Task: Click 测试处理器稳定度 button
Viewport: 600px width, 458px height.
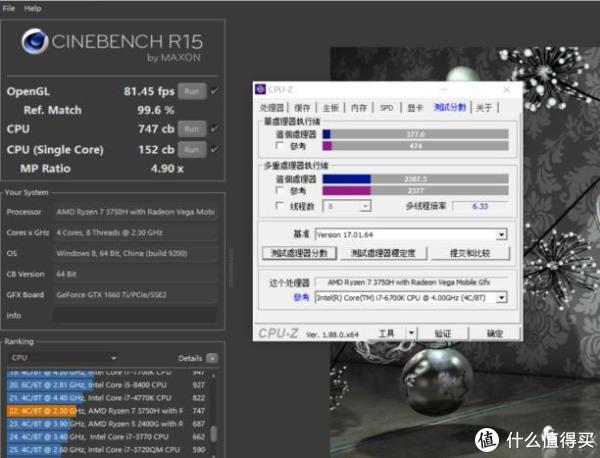Action: (x=383, y=253)
